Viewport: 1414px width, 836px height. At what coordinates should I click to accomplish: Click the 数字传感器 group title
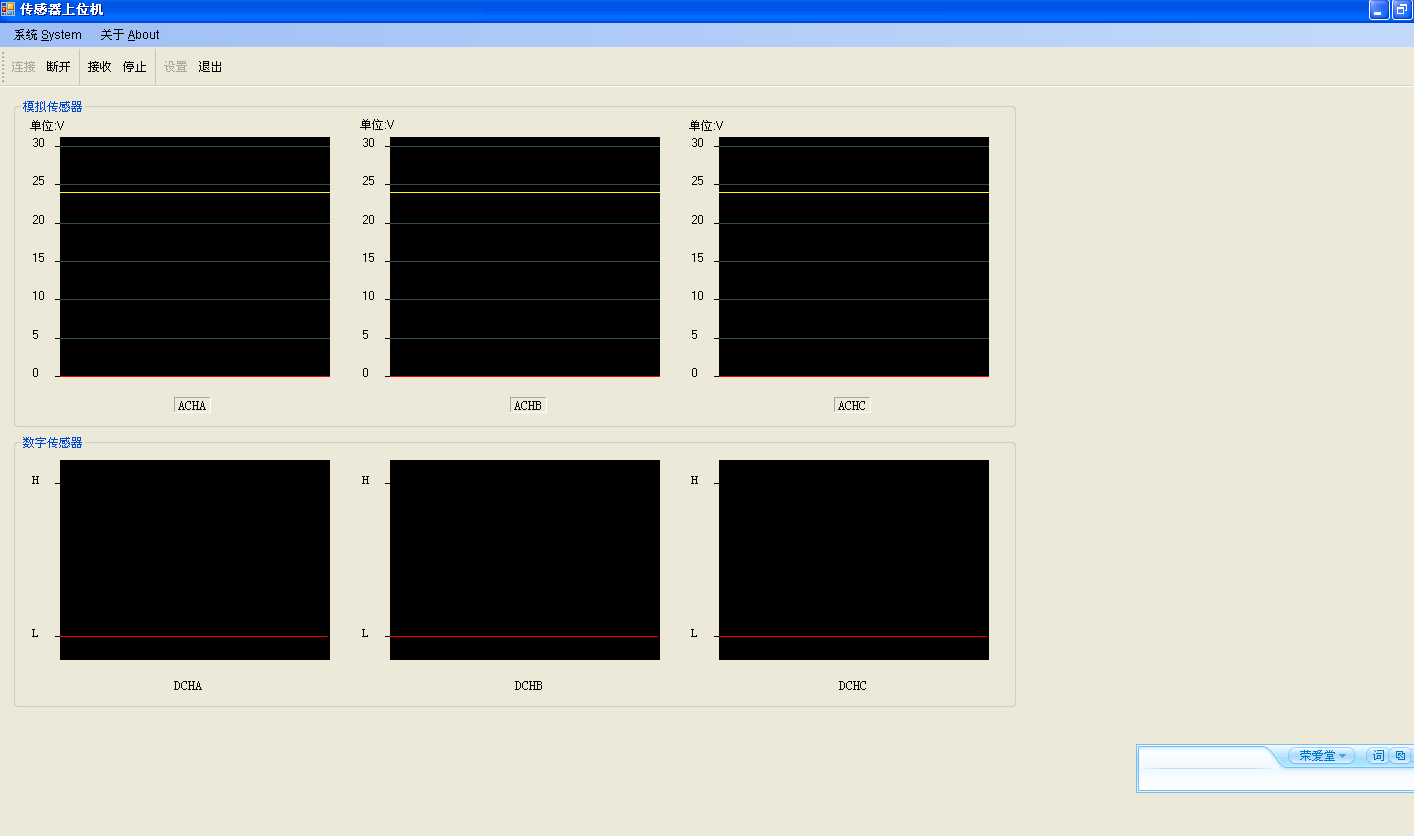click(53, 443)
